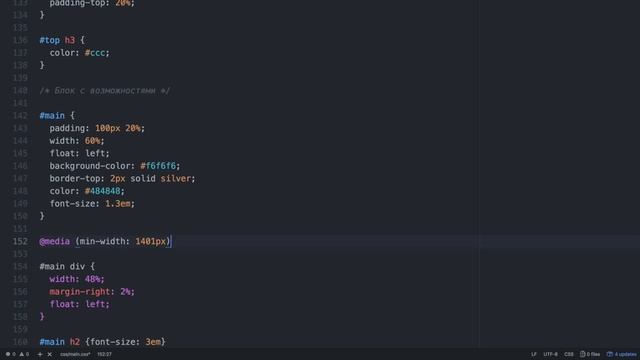
Task: Click the background-color #f6f6f6 value
Action: [158, 166]
